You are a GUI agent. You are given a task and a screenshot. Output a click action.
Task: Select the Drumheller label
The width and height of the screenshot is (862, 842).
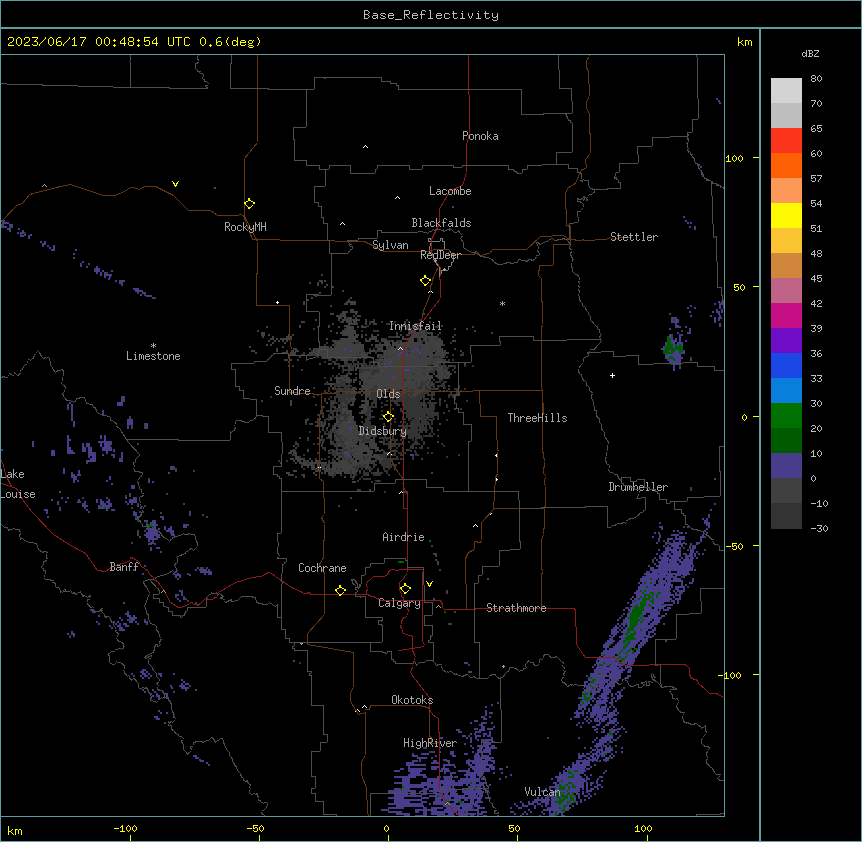(638, 487)
